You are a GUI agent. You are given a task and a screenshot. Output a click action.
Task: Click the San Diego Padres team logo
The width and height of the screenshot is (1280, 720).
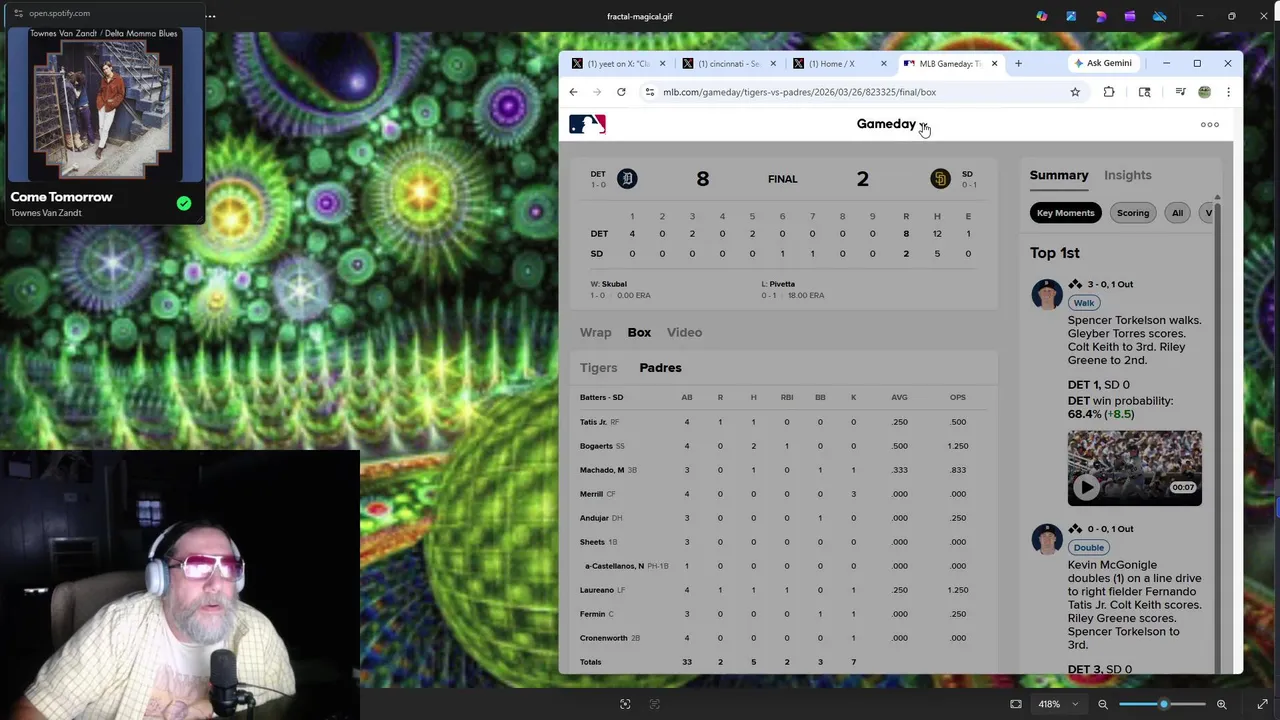[x=940, y=179]
